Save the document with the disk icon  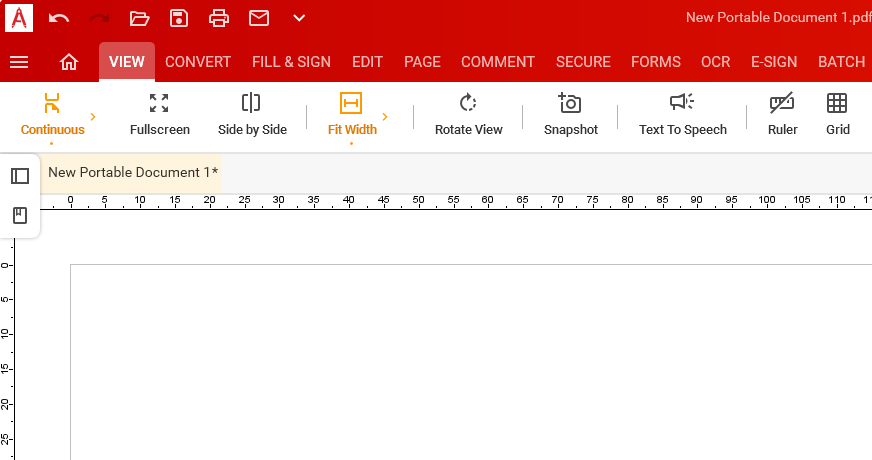(179, 18)
